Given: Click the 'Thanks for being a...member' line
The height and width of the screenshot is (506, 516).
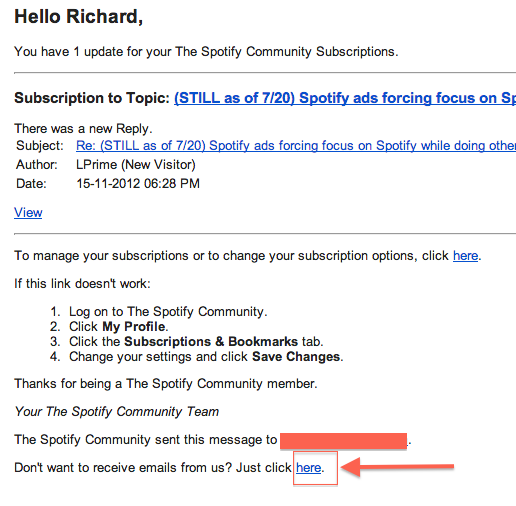Looking at the screenshot, I should (166, 384).
